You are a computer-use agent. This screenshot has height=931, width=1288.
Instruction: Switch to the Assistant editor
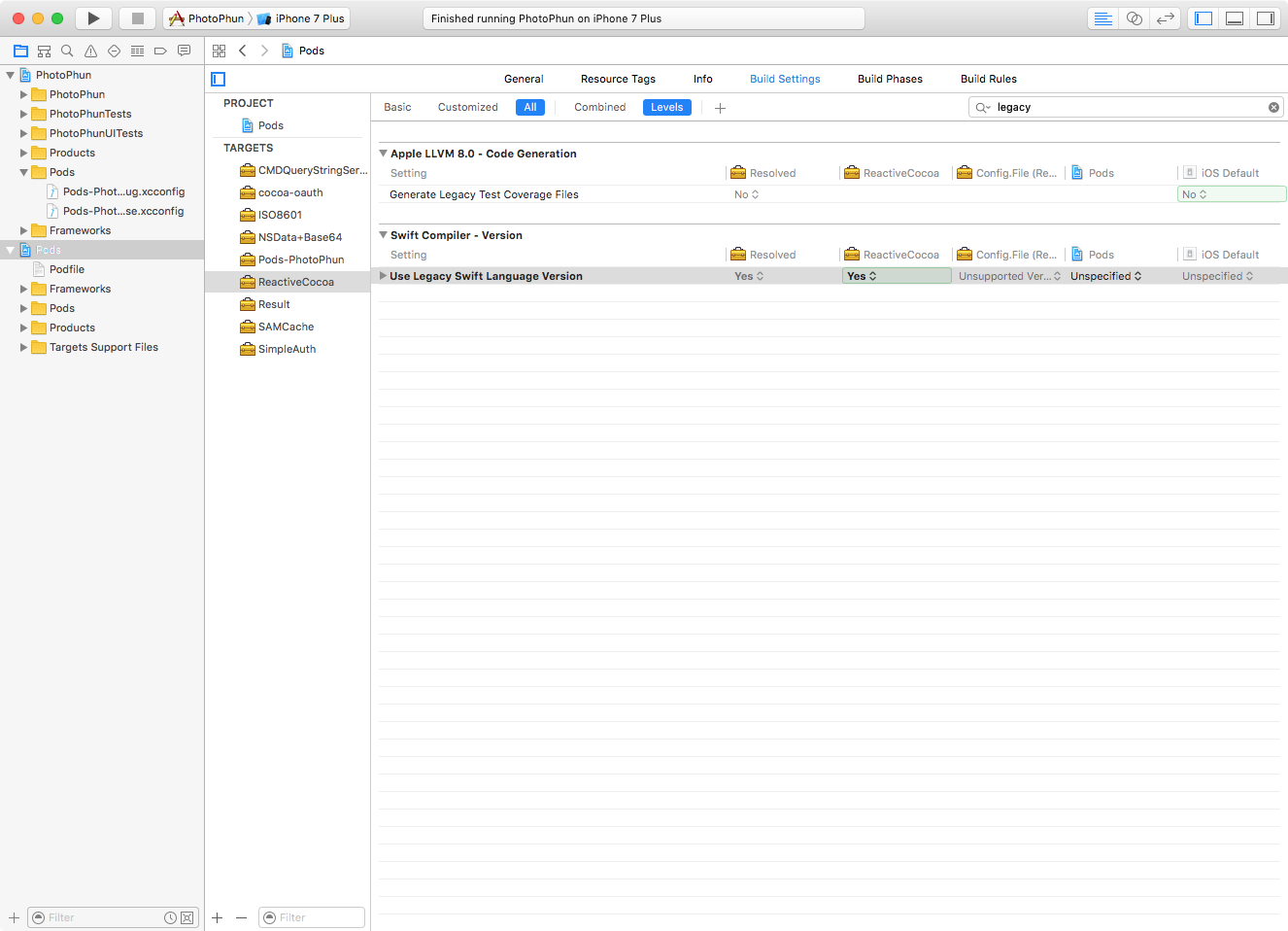point(1134,18)
